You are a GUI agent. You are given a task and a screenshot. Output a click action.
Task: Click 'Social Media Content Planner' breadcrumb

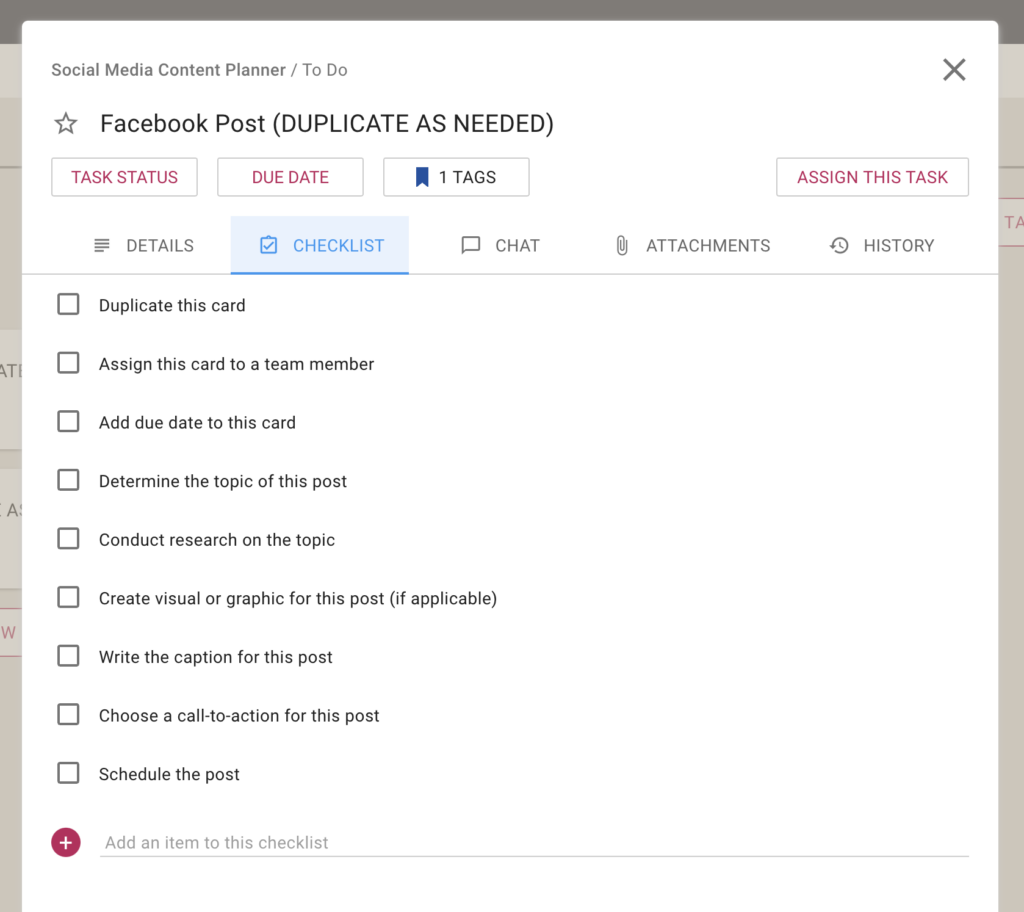tap(168, 70)
